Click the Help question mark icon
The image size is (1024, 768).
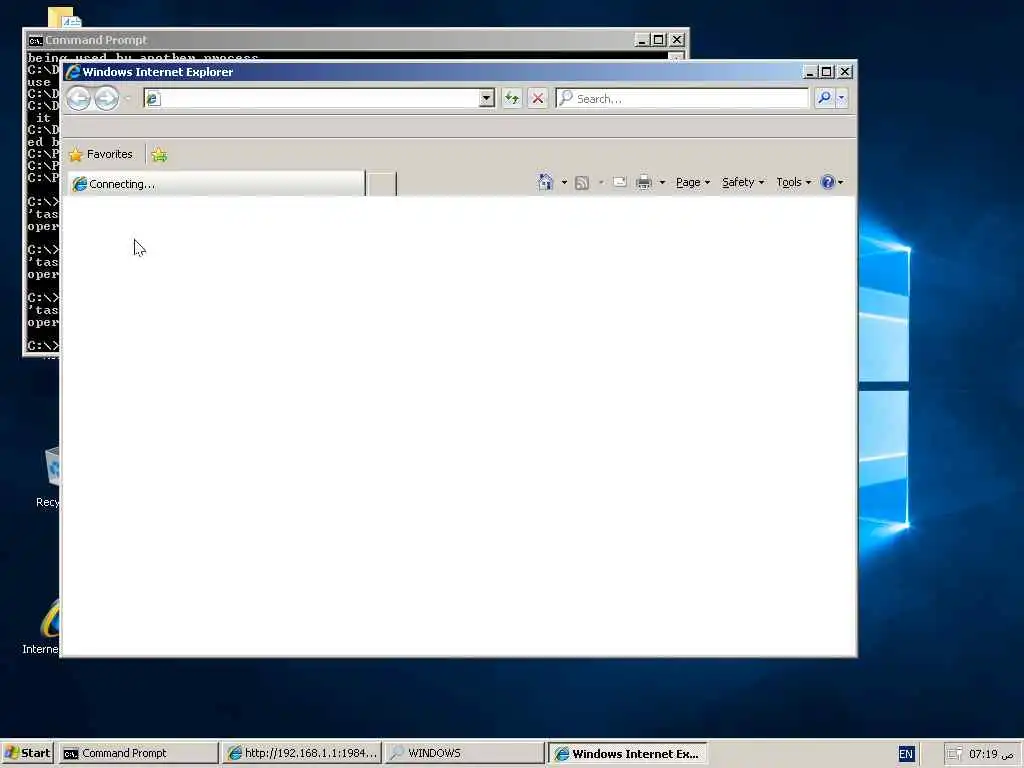pos(828,182)
